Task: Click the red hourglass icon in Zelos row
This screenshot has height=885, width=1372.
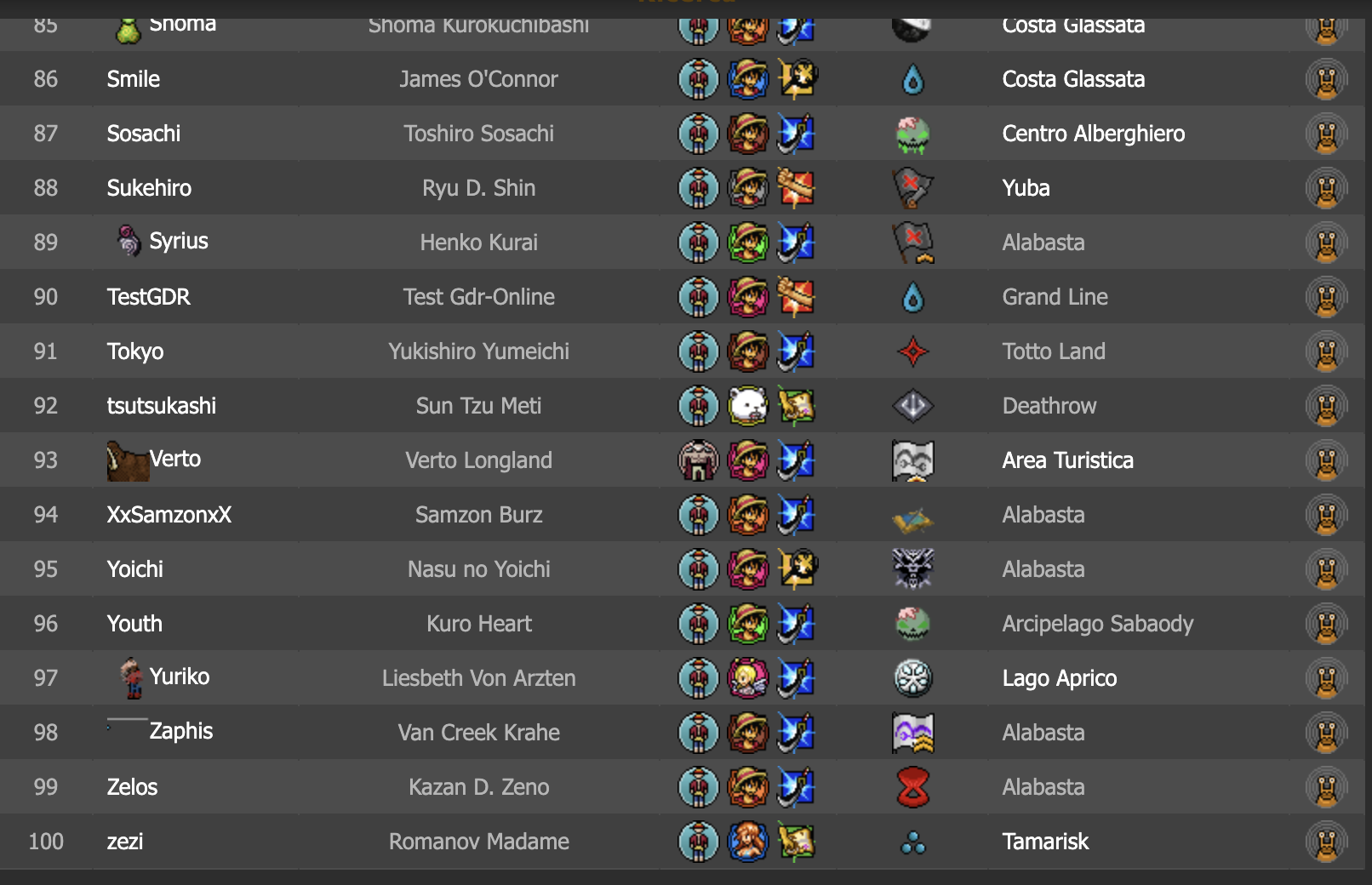Action: click(912, 787)
